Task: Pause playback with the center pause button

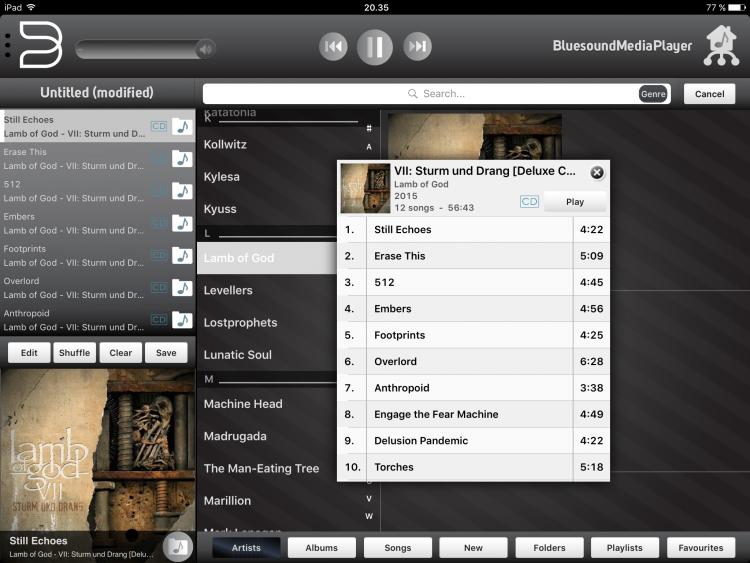Action: 375,46
